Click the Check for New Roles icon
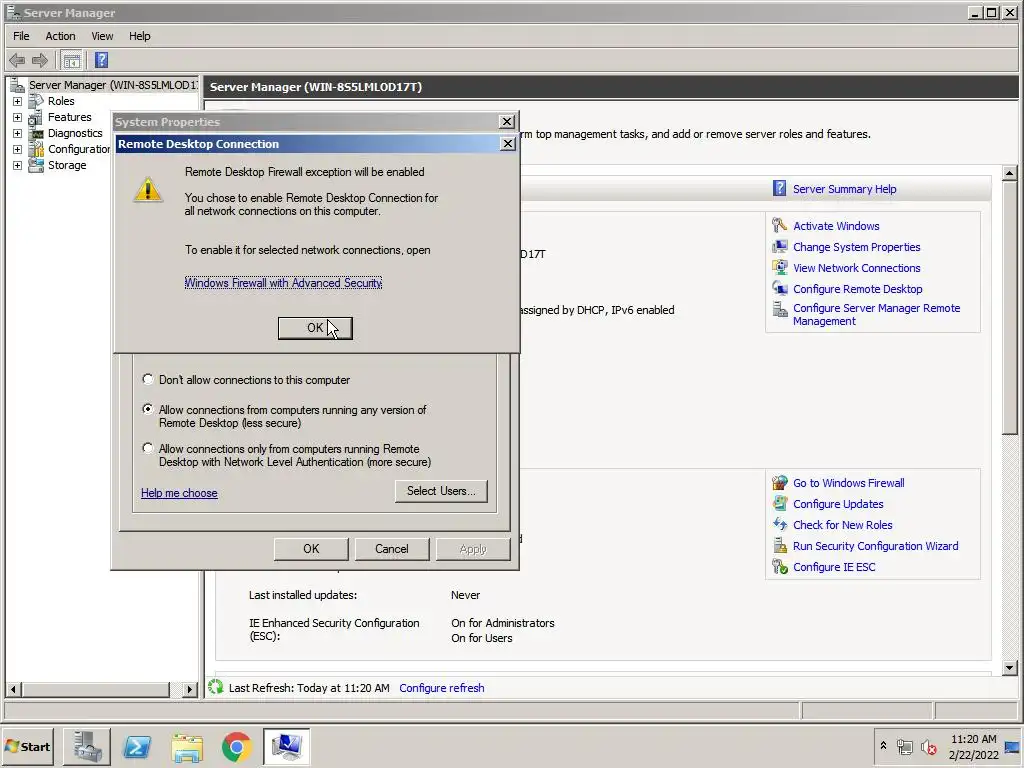This screenshot has height=768, width=1024. (x=779, y=524)
